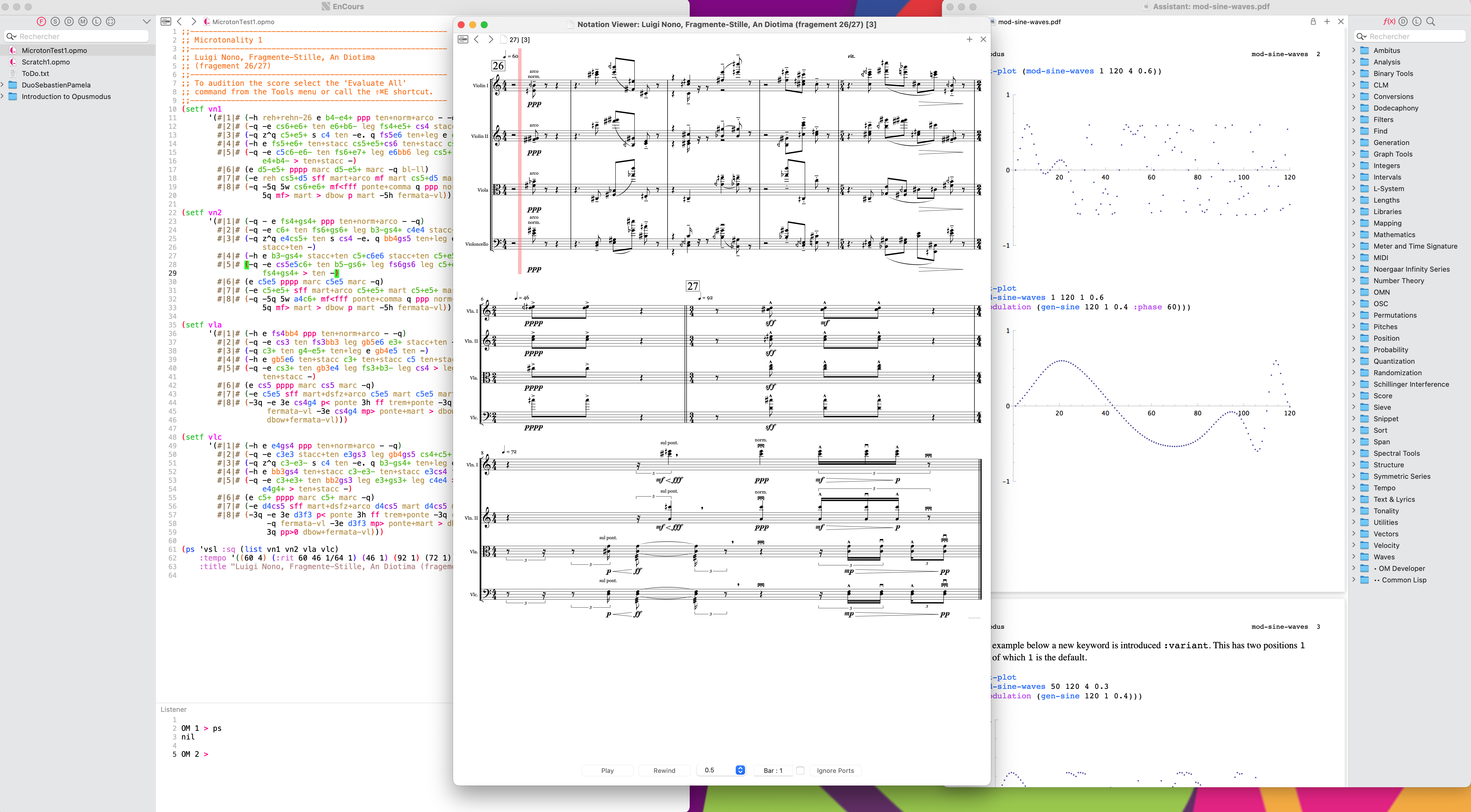The width and height of the screenshot is (1471, 812).
Task: Click the right-panel magnifier search icon
Action: (1430, 22)
